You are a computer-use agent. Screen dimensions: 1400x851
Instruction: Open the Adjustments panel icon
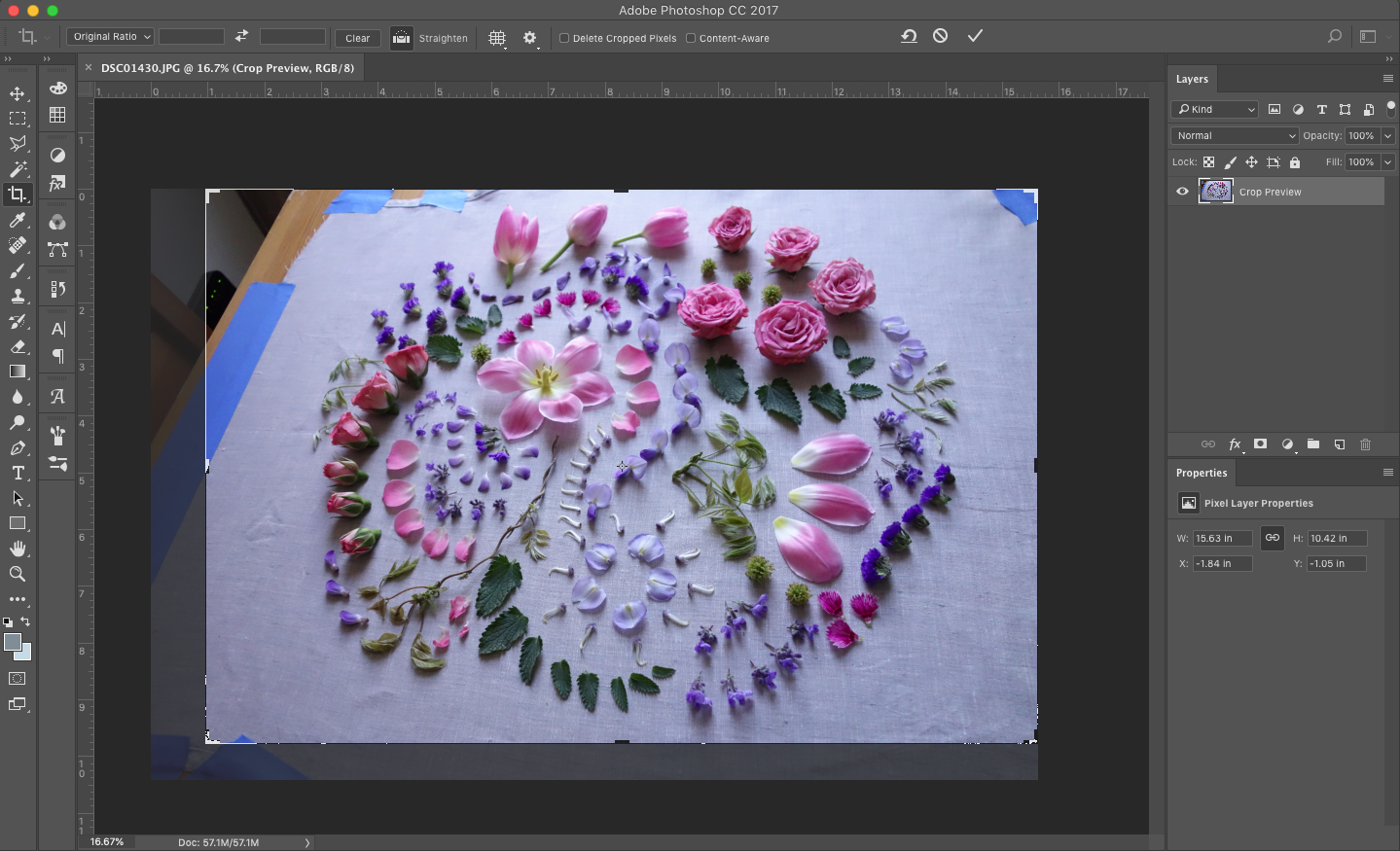pos(57,156)
